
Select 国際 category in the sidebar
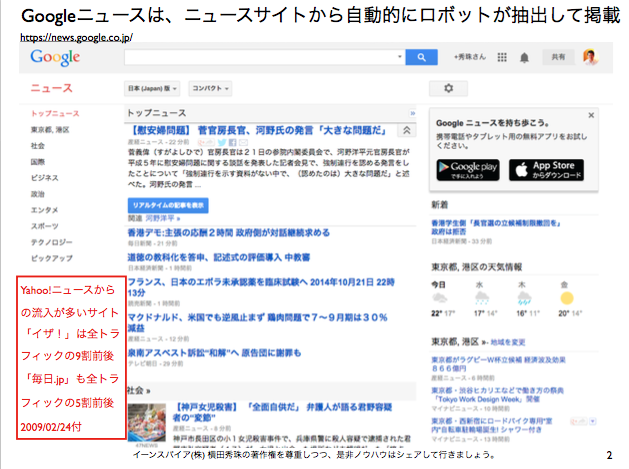point(38,162)
